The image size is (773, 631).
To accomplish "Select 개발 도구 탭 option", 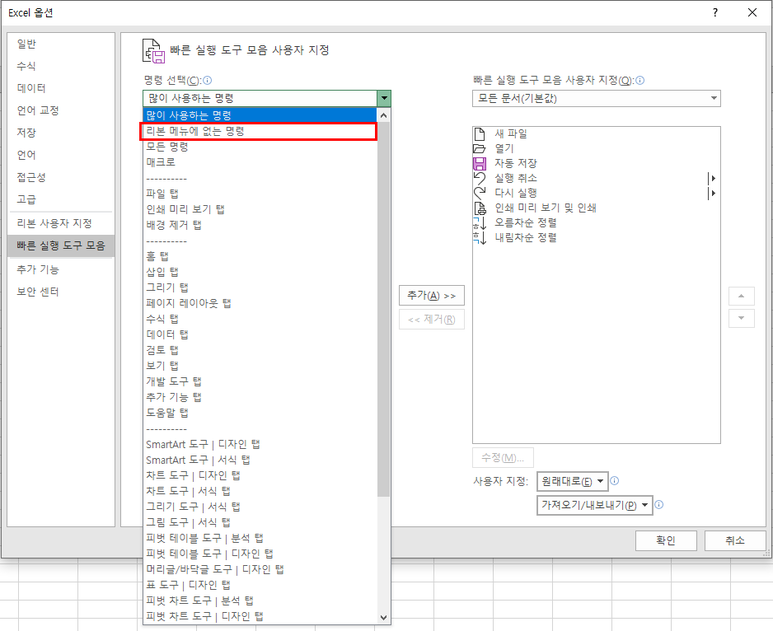I will point(260,381).
